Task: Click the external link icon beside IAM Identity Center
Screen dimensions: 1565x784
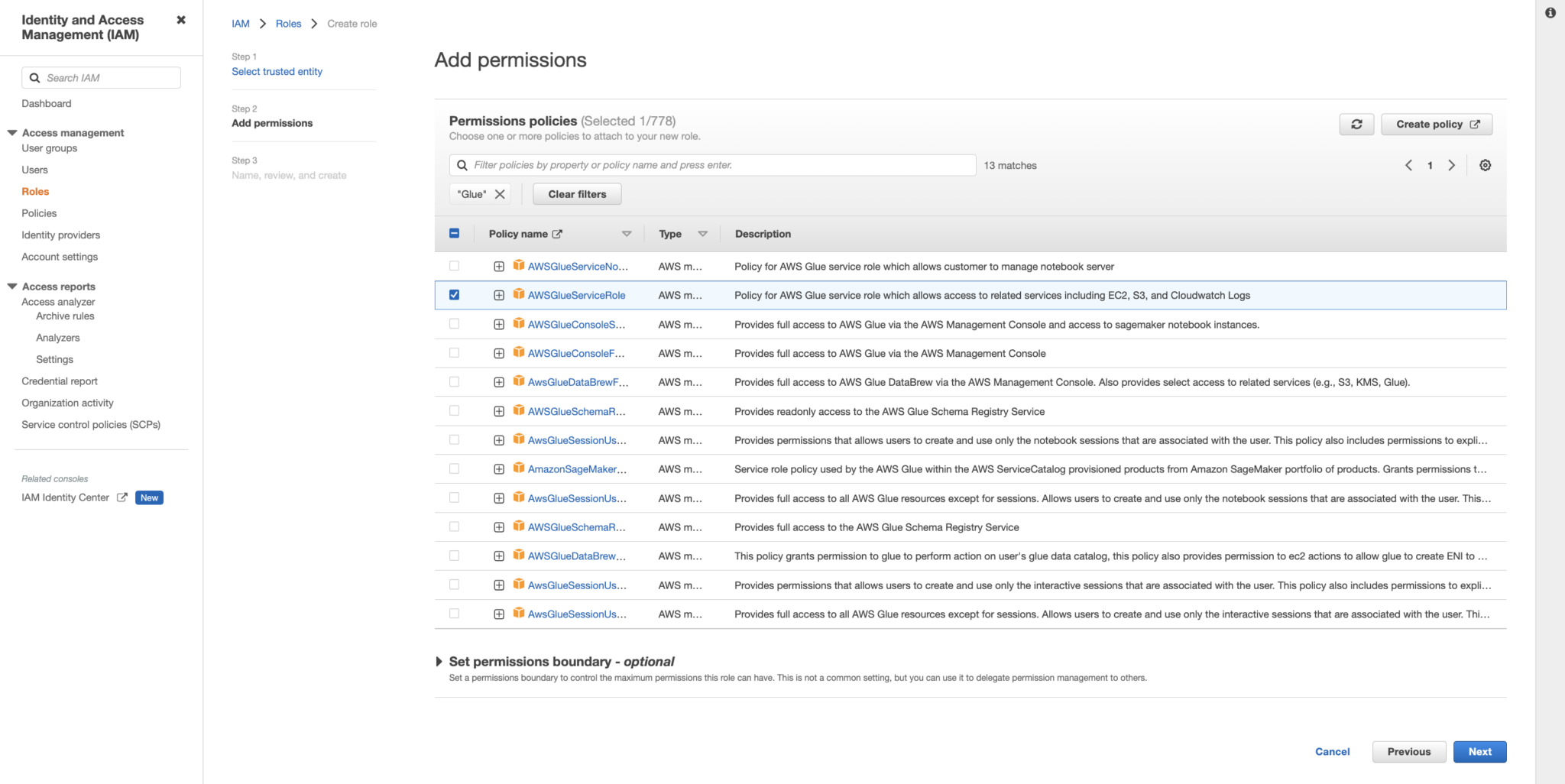Action: click(x=122, y=497)
